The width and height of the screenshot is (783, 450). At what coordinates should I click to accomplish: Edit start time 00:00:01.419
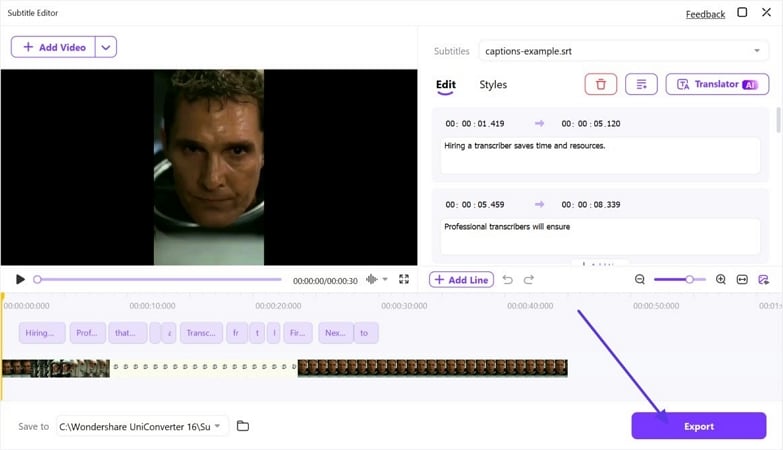click(x=475, y=123)
